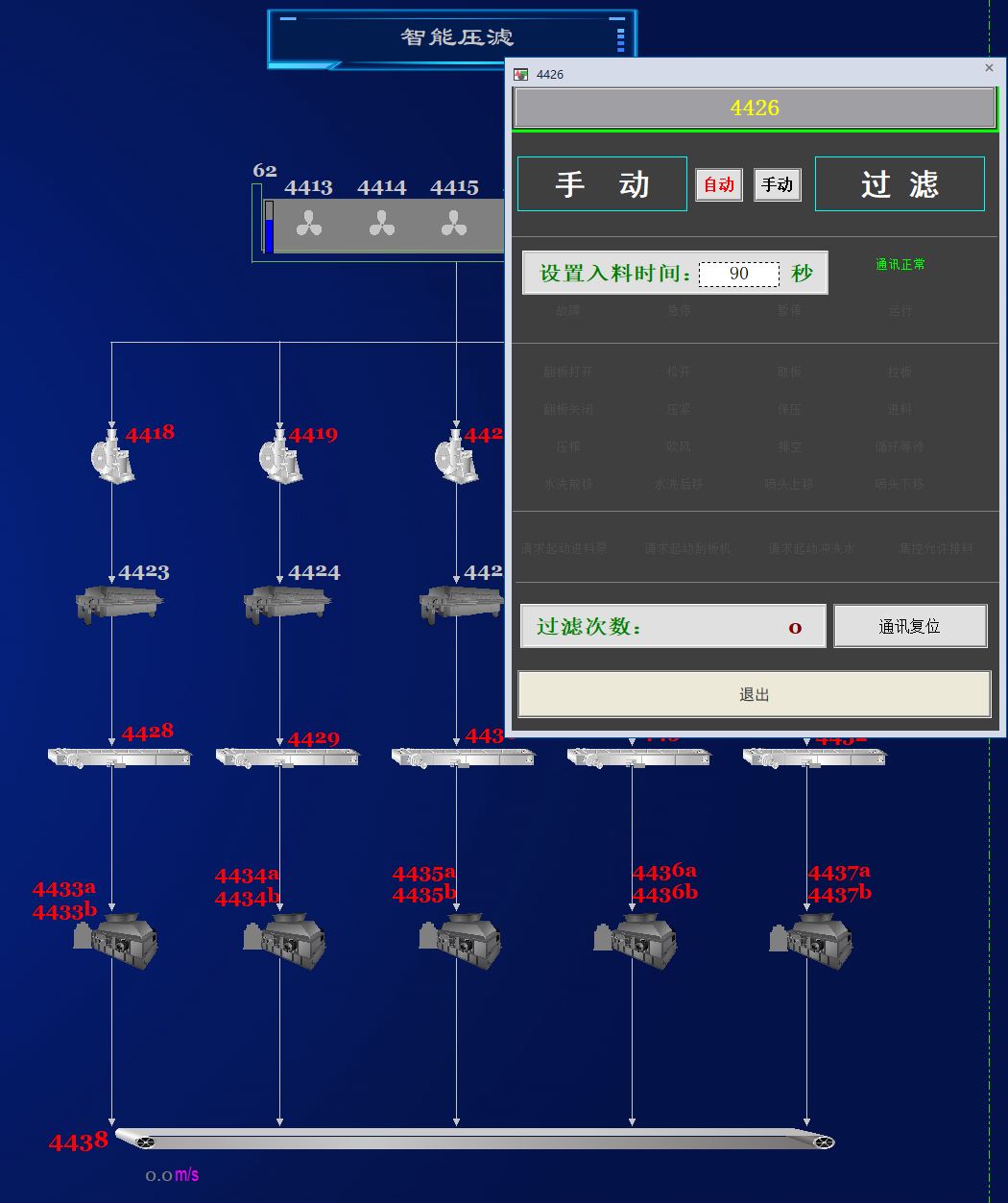This screenshot has width=1008, height=1203.
Task: Click the tank 62 level bar
Action: (269, 228)
